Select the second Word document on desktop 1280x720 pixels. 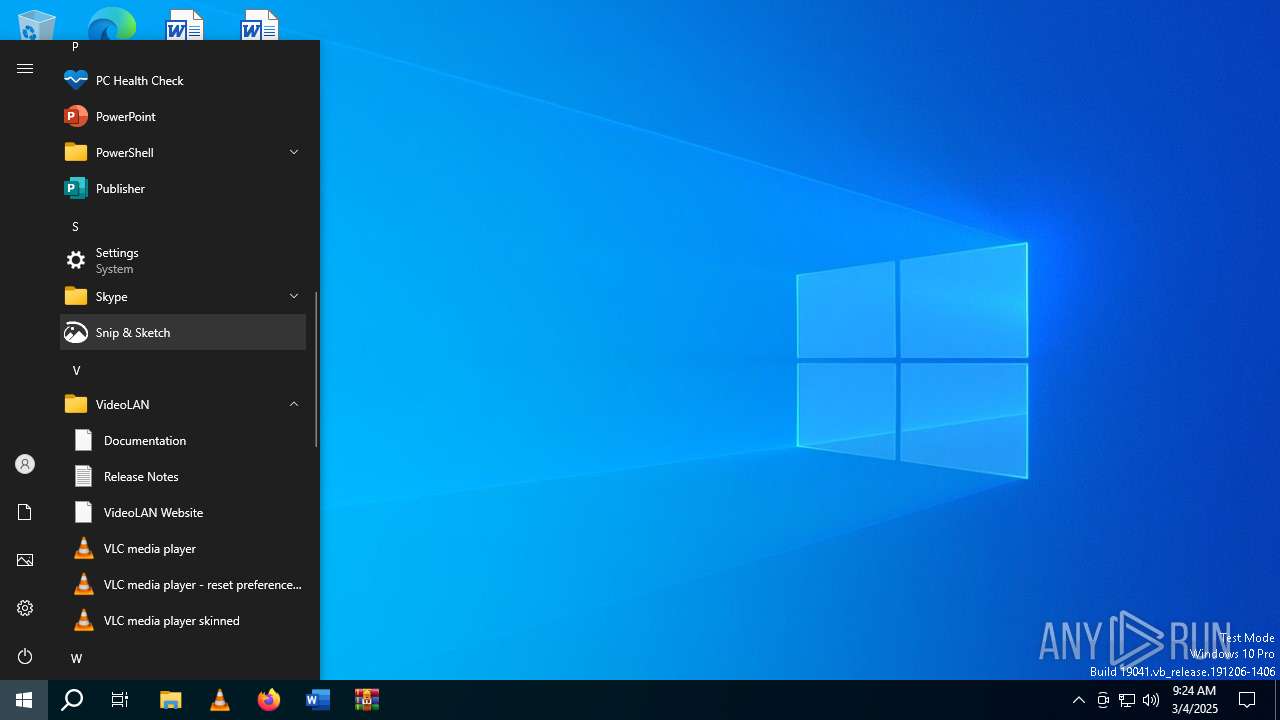(259, 25)
